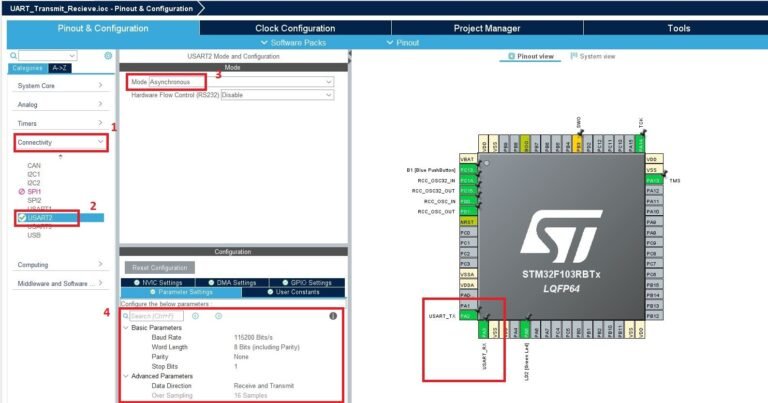Expand the System Core category
The height and width of the screenshot is (403, 768).
[x=60, y=85]
